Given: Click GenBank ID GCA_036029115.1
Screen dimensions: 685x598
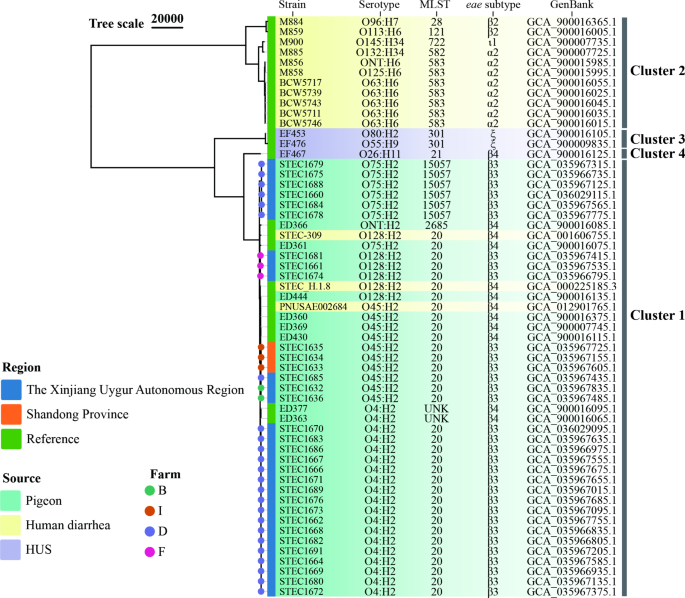Looking at the screenshot, I should tap(571, 195).
